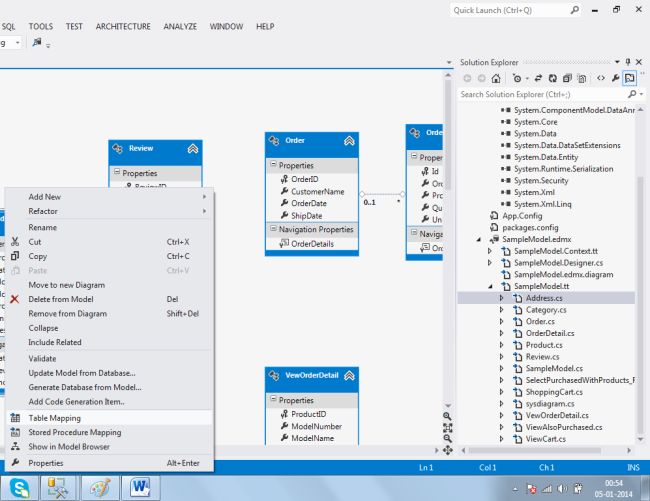This screenshot has width=650, height=501.
Task: Click OrderDetails navigation property in Order entity
Action: click(x=312, y=244)
